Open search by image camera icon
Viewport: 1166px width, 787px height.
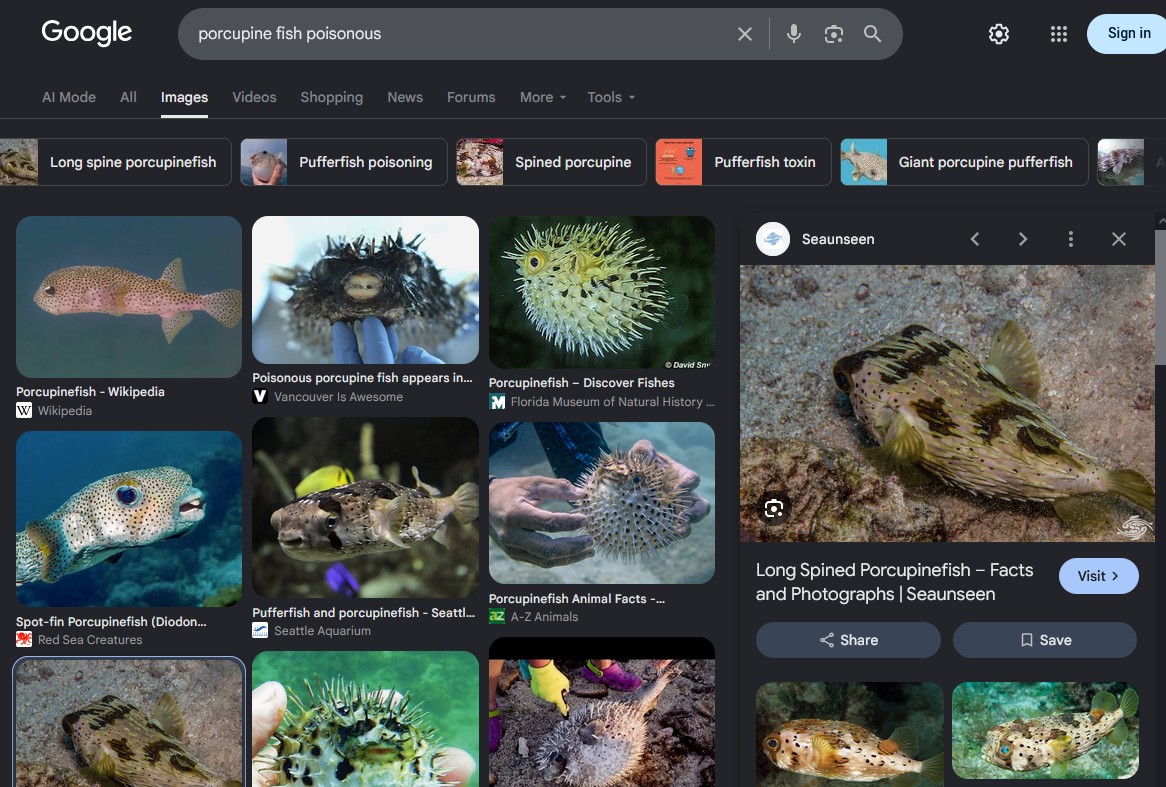(834, 34)
